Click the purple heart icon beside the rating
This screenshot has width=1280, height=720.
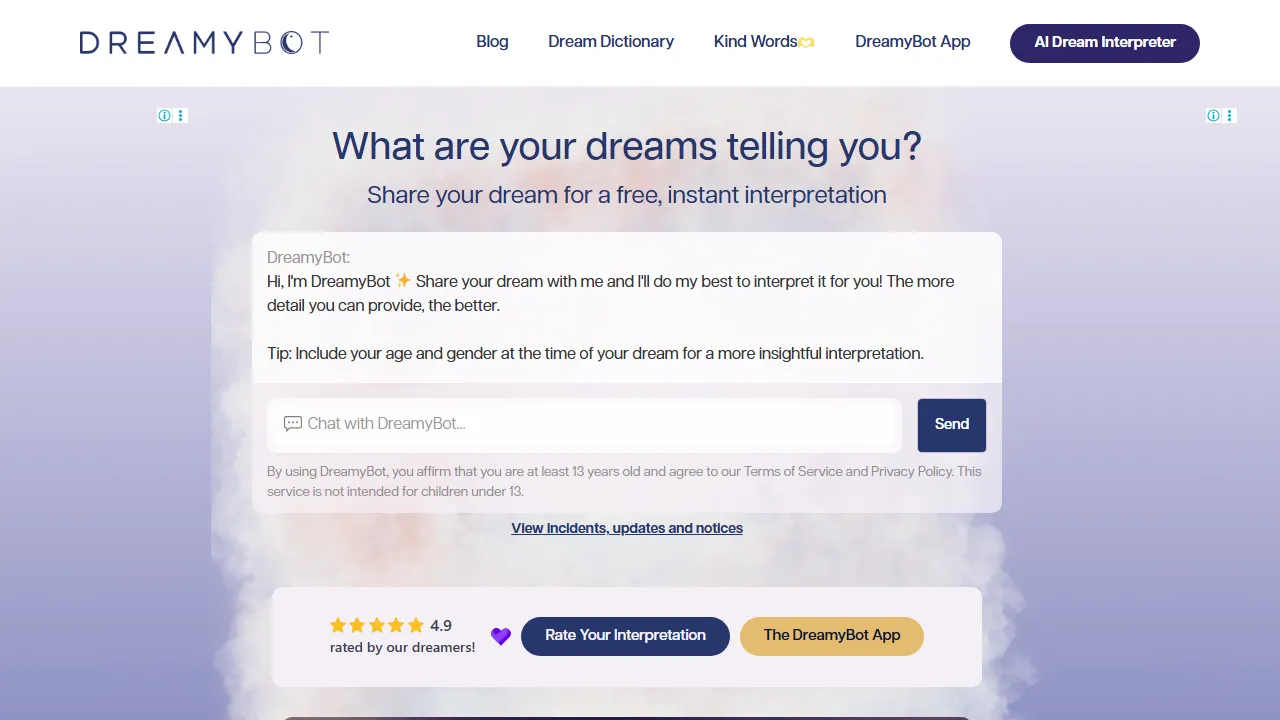500,636
